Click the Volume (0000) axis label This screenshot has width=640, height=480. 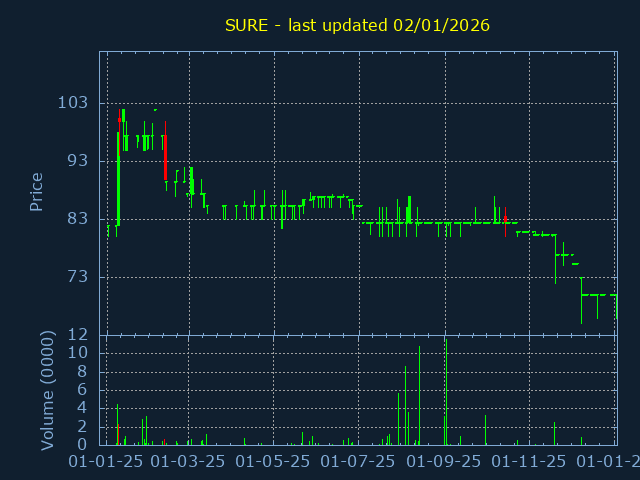click(x=47, y=389)
